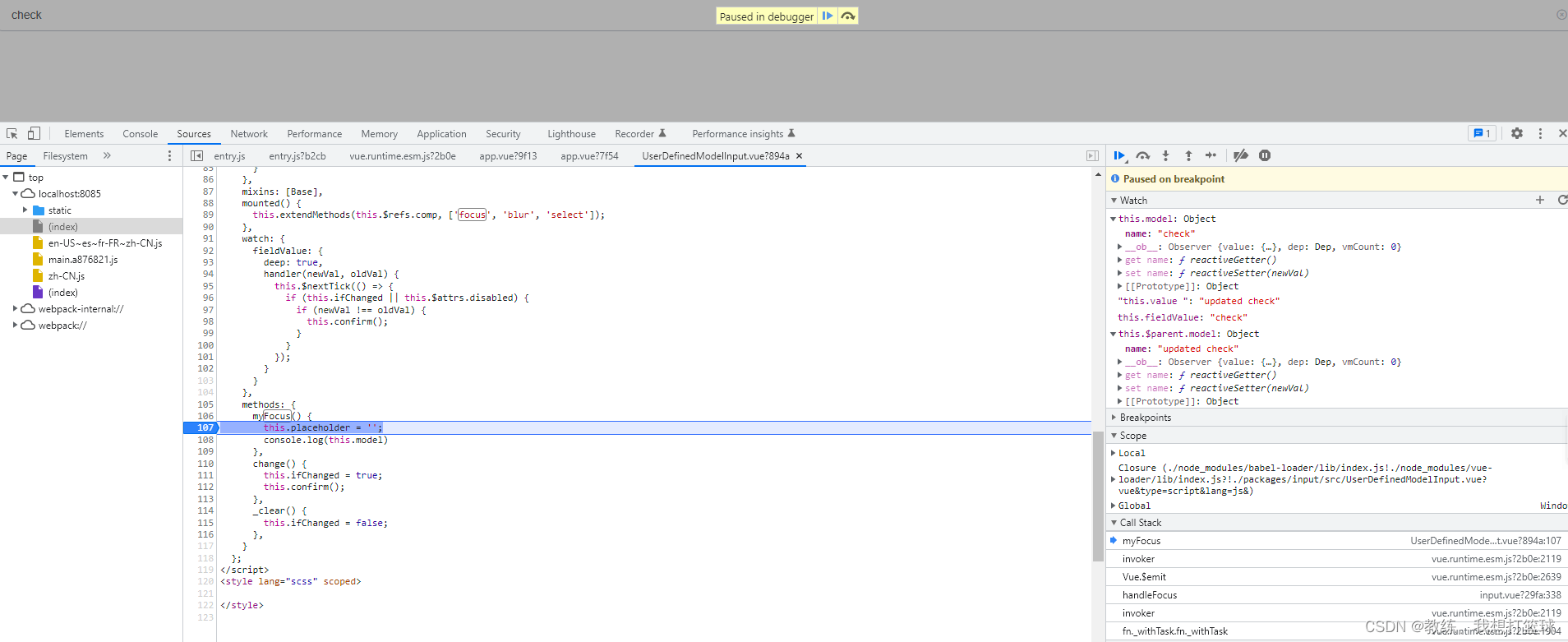The image size is (1568, 642).
Task: Open the Performance insights tab
Action: pyautogui.click(x=743, y=134)
